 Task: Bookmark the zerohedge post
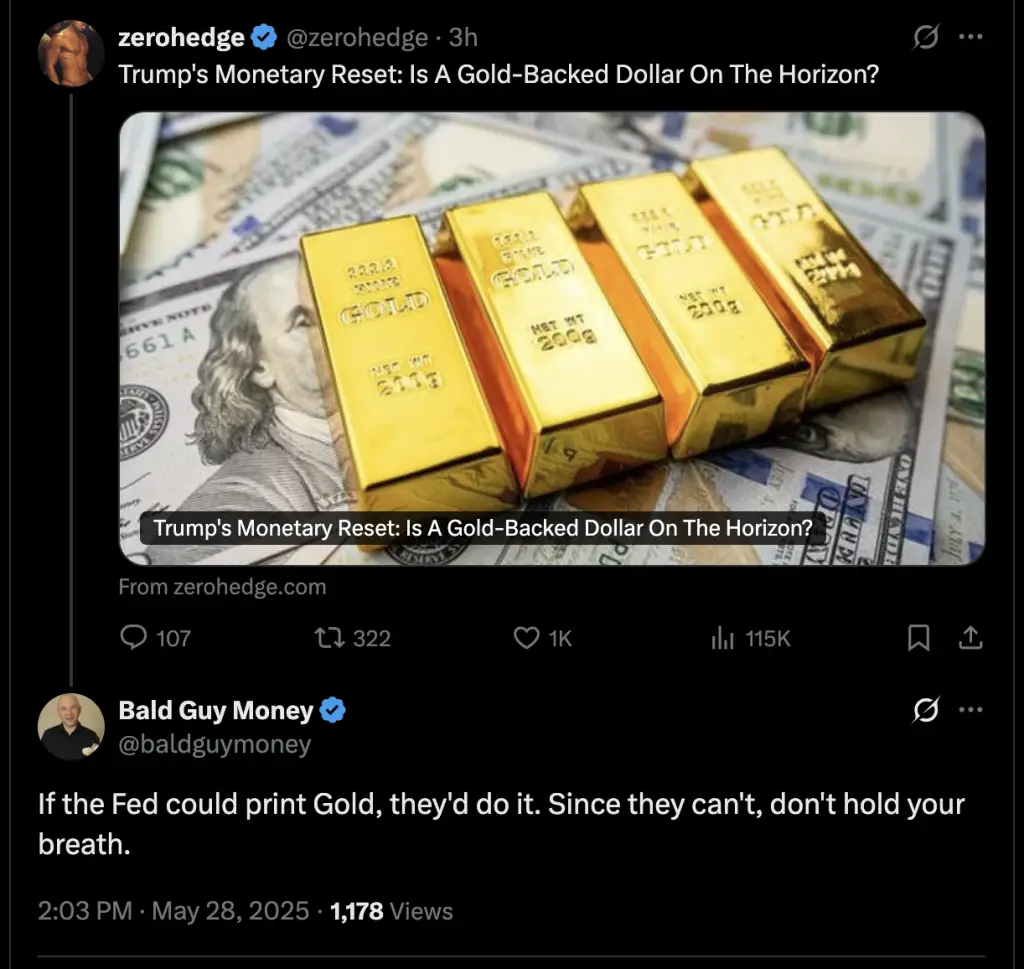pyautogui.click(x=919, y=638)
